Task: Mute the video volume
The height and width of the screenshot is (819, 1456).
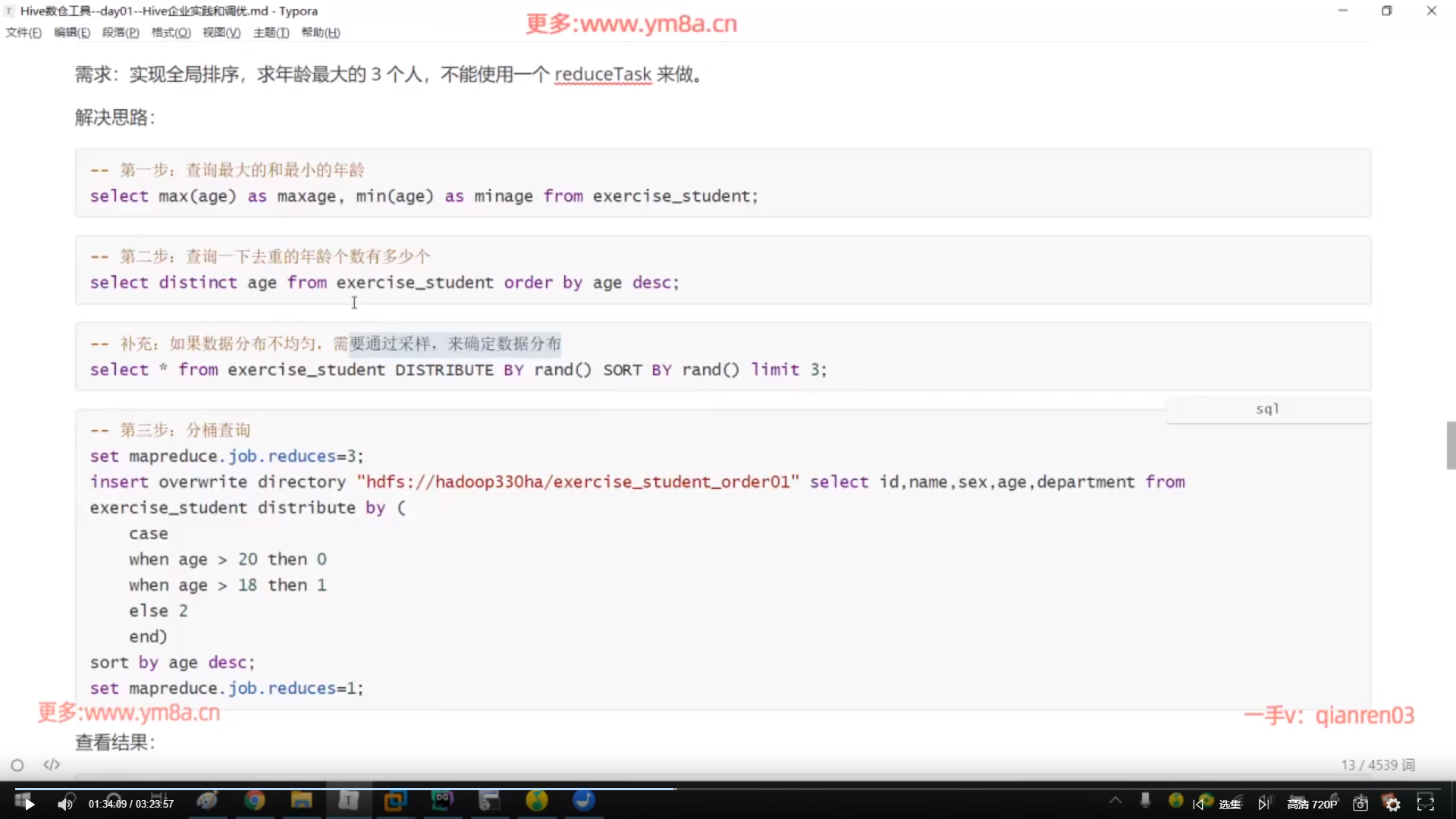Action: [x=65, y=804]
